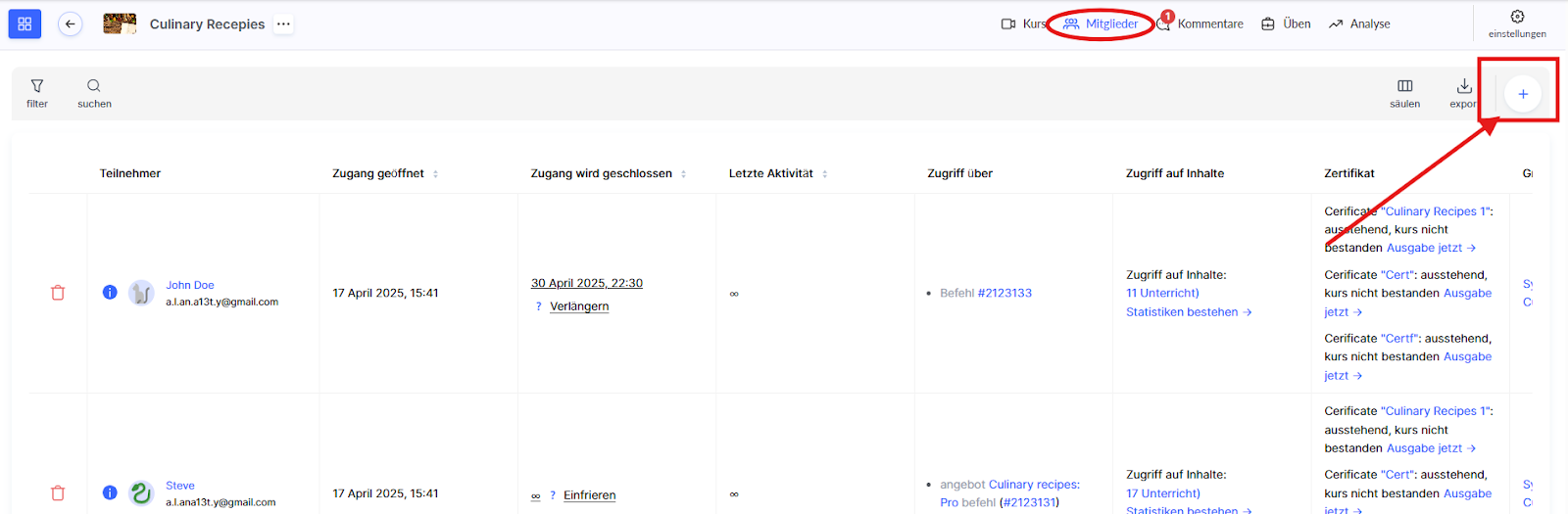Click the Einfrieren link for Steve

[589, 495]
